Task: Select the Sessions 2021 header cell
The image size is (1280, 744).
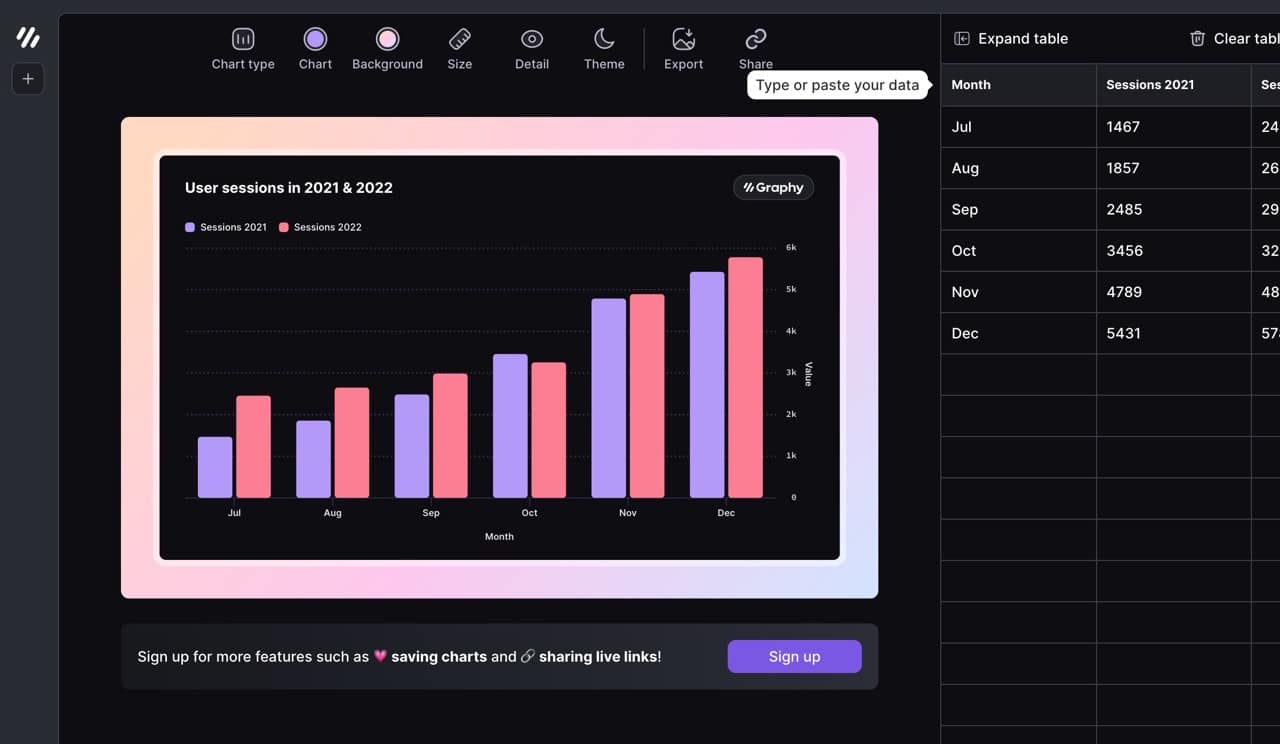Action: (x=1173, y=85)
